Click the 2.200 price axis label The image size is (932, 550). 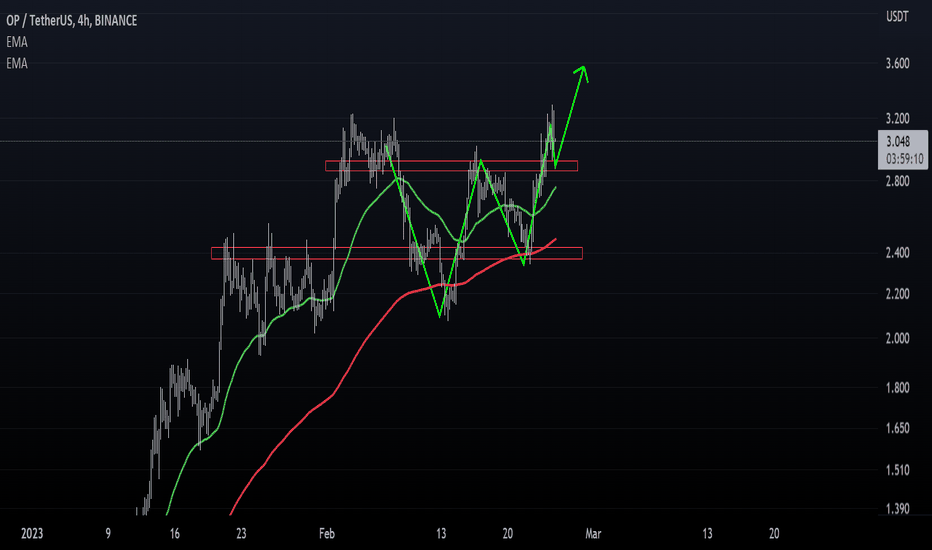(x=898, y=294)
